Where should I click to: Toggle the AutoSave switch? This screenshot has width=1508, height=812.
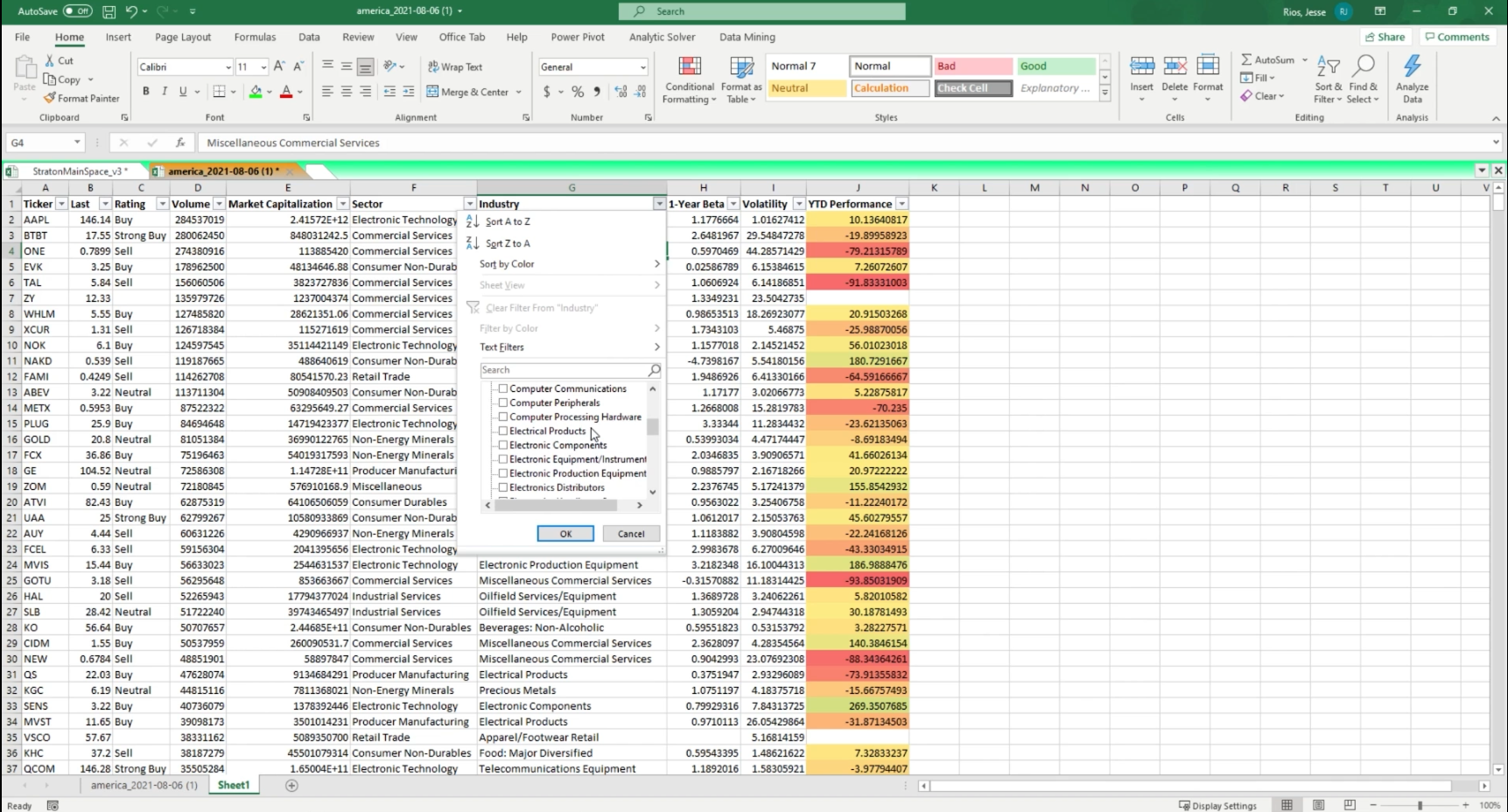point(77,11)
